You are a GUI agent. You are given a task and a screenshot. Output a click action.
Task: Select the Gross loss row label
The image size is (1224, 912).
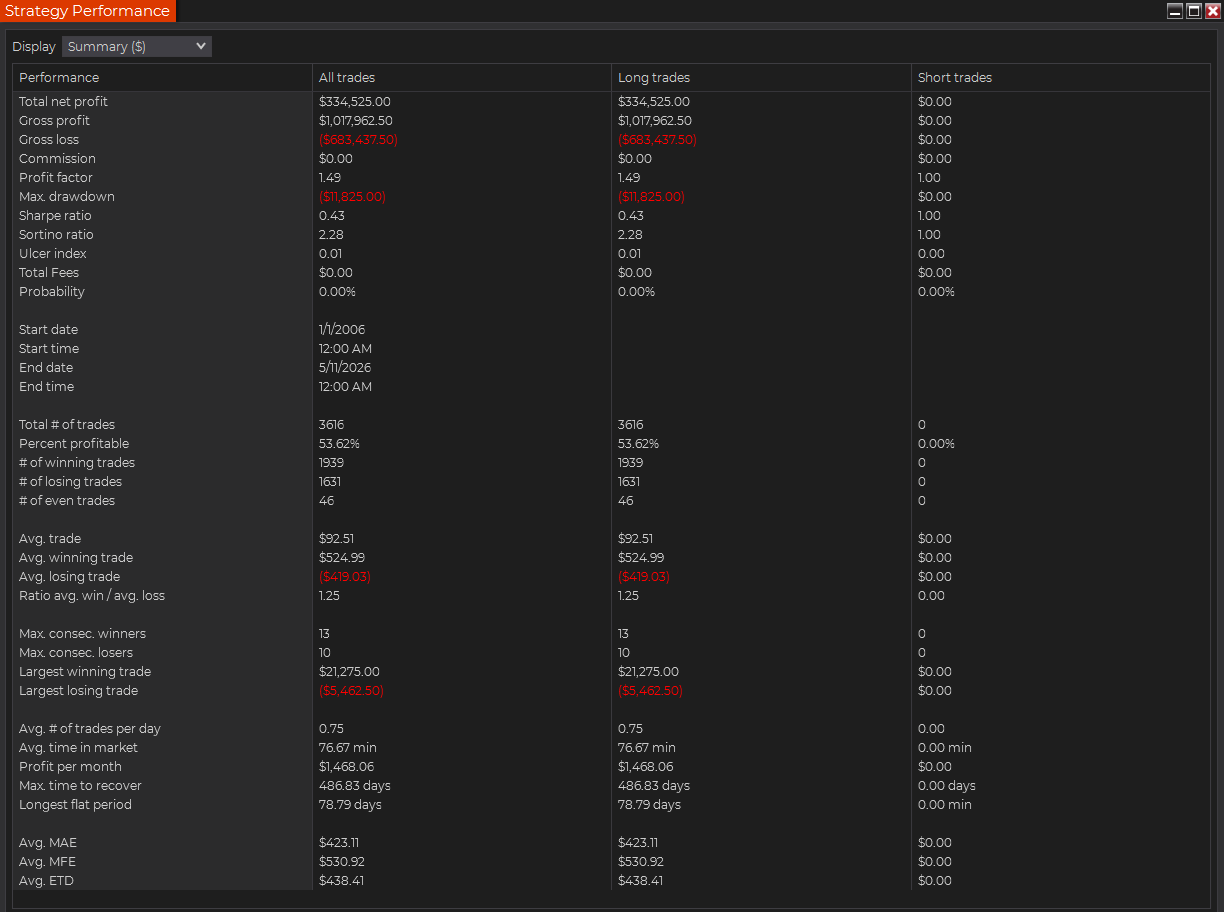click(x=49, y=140)
